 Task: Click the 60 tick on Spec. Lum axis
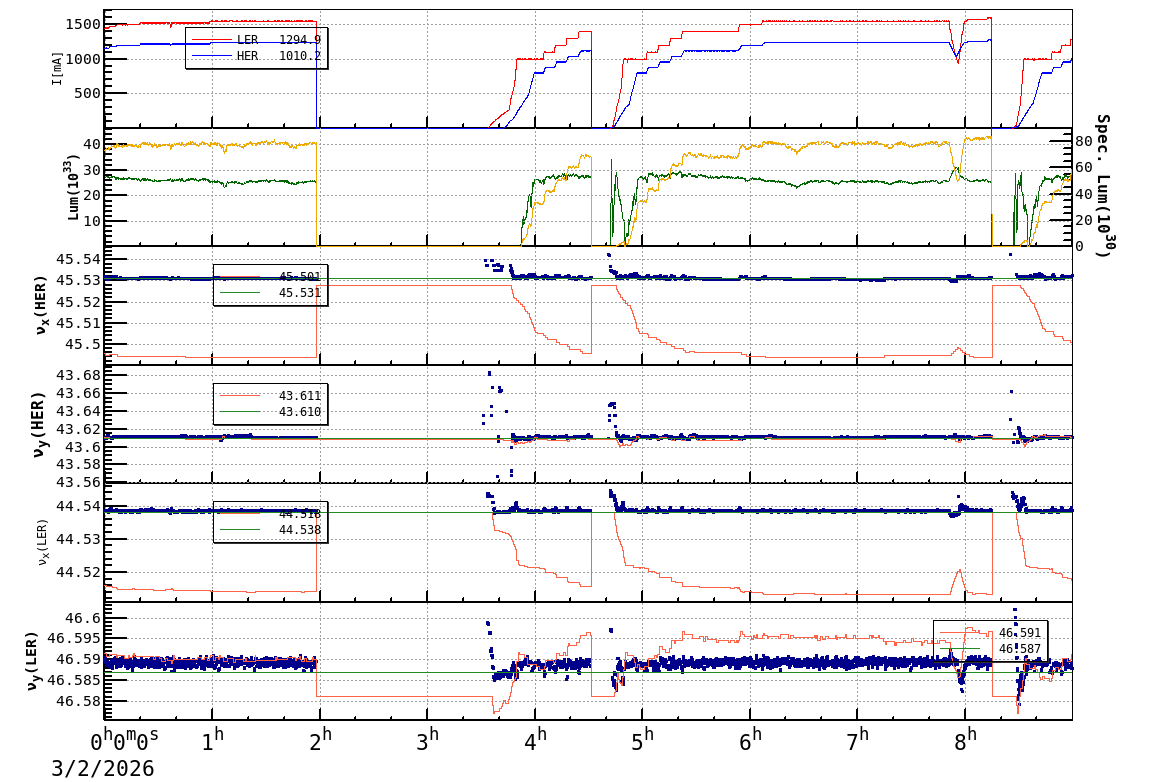coord(1083,168)
